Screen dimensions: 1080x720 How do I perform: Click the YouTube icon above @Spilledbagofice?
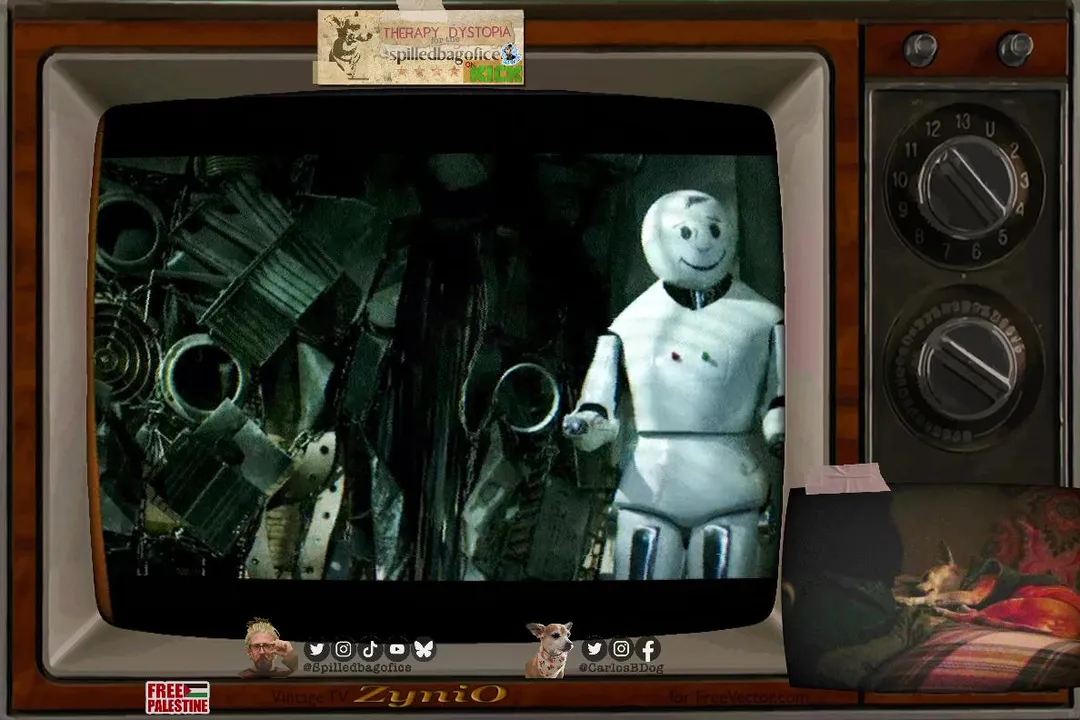[x=397, y=649]
